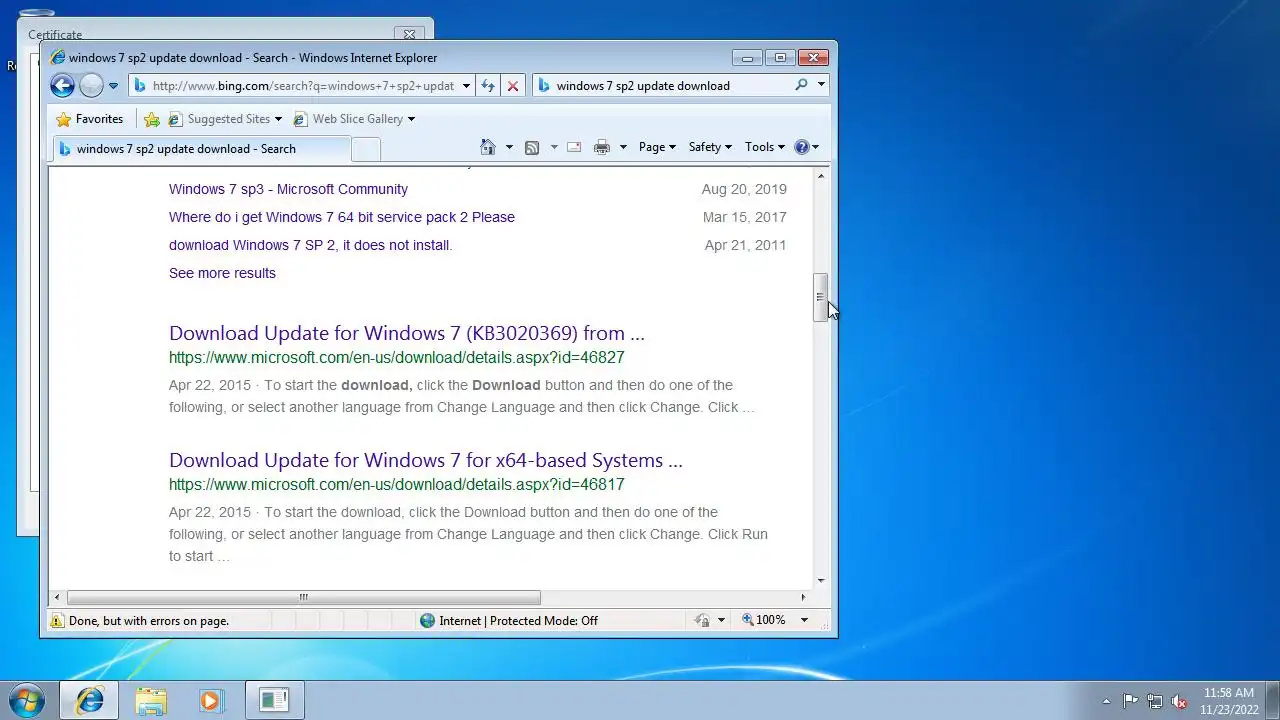1280x720 pixels.
Task: Click the 100% zoom level button
Action: [764, 621]
